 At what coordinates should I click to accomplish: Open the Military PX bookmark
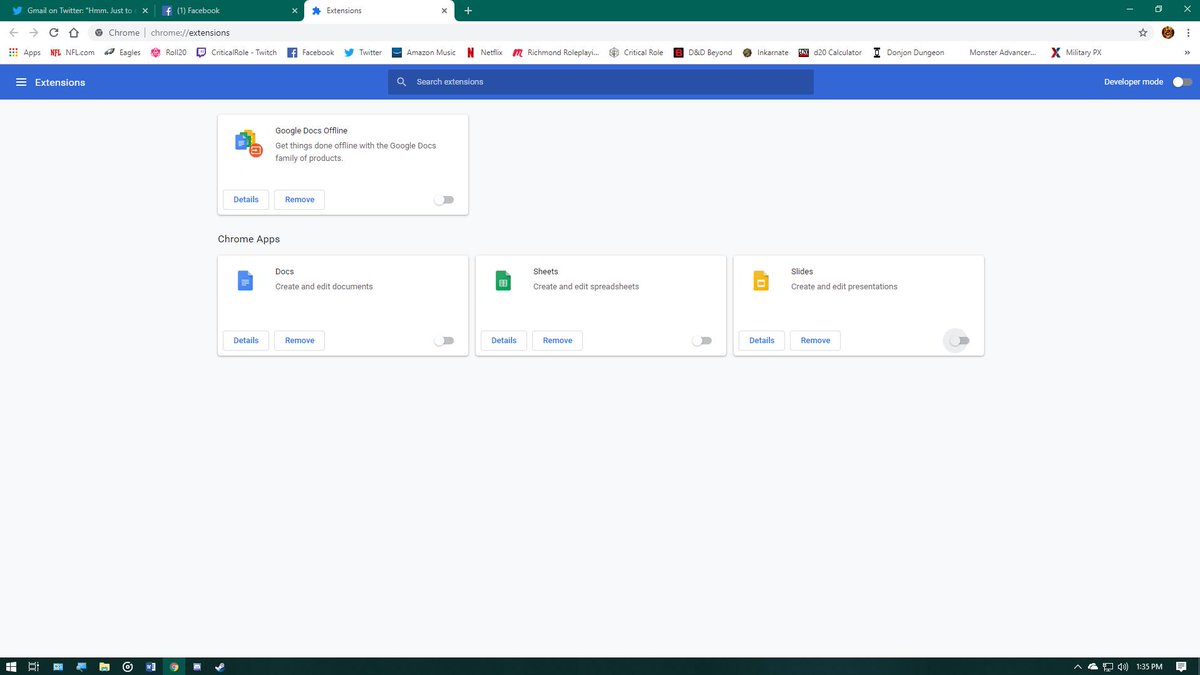point(1076,52)
